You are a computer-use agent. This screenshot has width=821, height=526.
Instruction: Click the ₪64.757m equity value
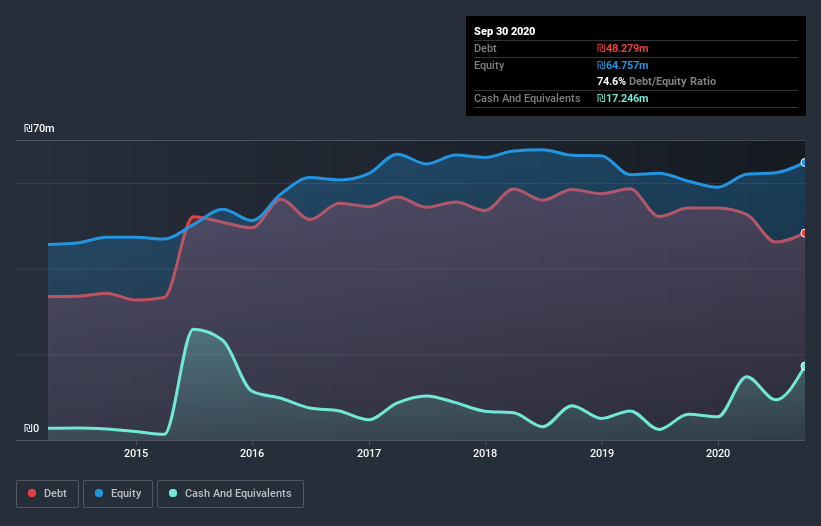click(x=623, y=65)
